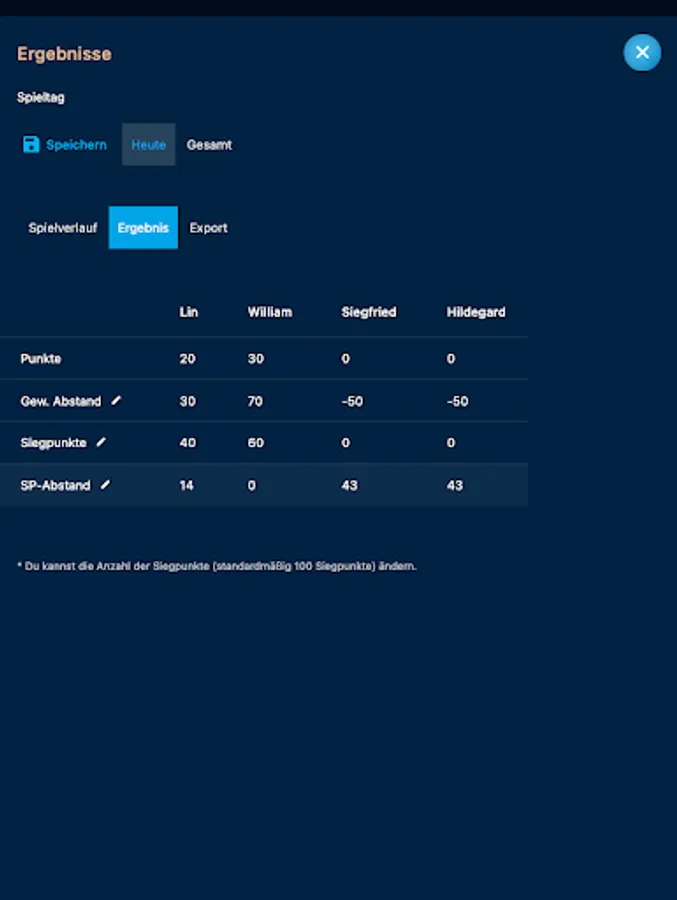This screenshot has width=677, height=900.
Task: Click William's Punkte value 30
Action: click(256, 359)
